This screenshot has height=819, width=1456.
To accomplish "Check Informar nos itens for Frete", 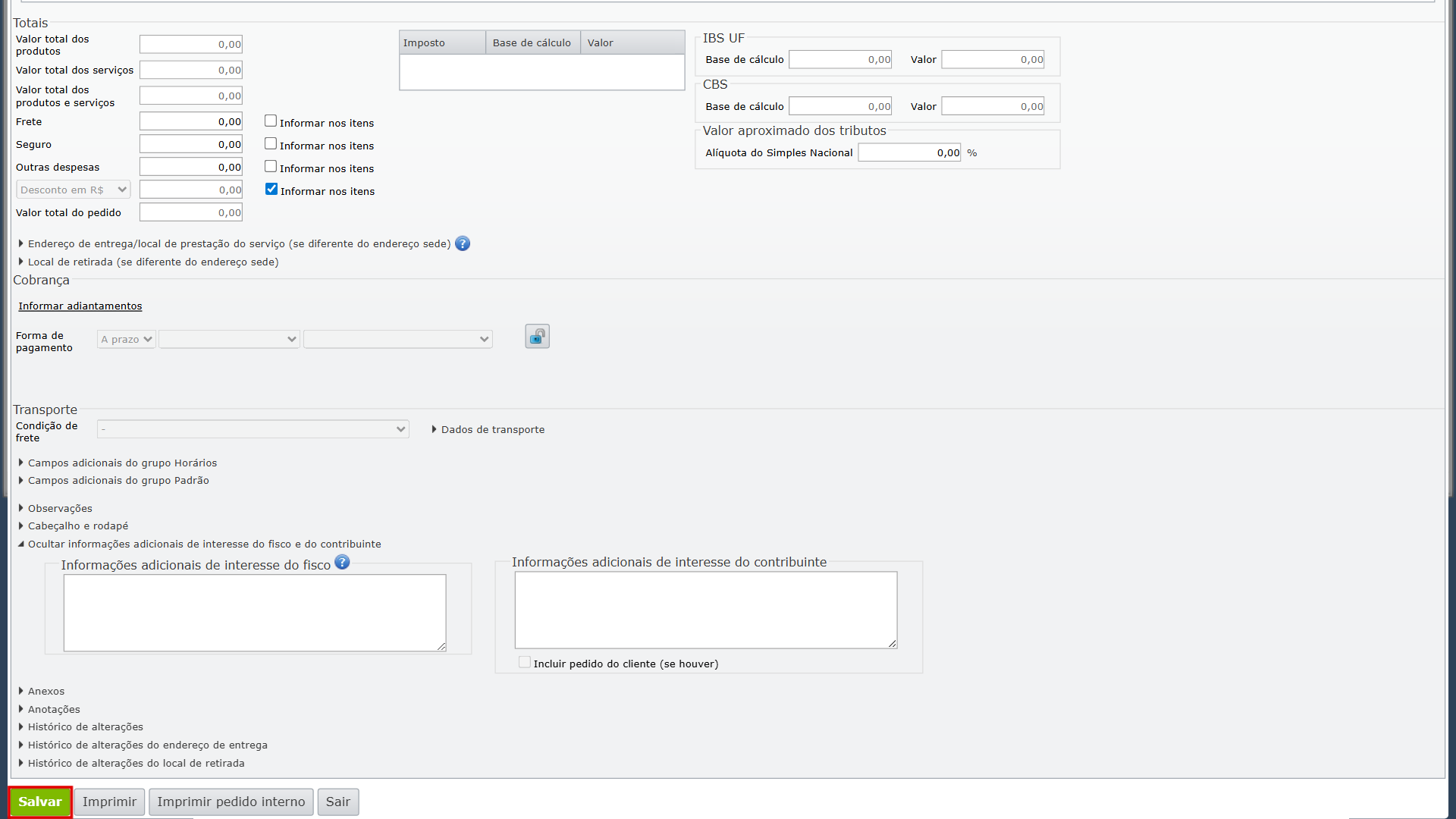I will click(271, 121).
